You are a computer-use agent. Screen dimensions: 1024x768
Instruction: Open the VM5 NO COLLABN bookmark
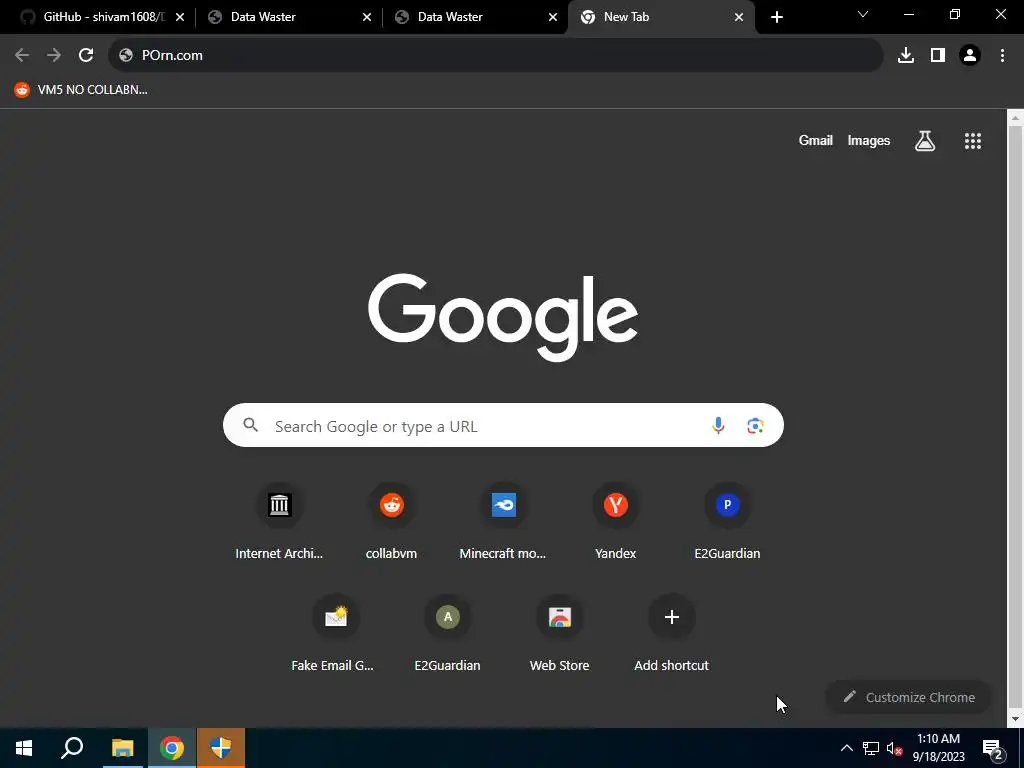pos(81,90)
